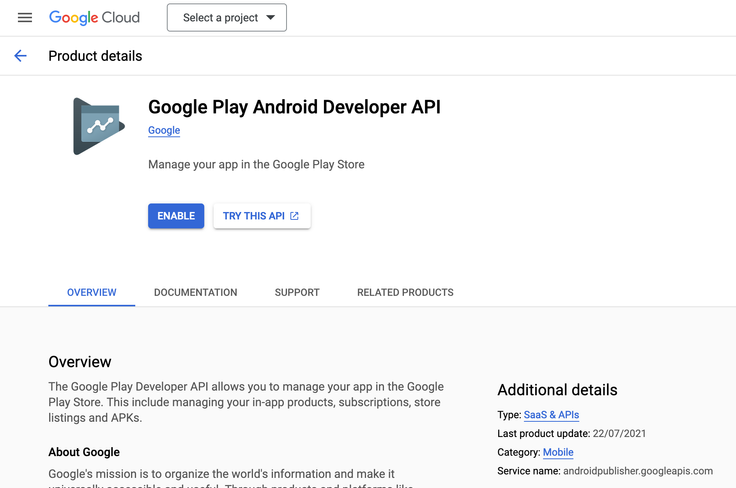Go back using the blue arrow
This screenshot has width=736, height=488.
[x=20, y=56]
